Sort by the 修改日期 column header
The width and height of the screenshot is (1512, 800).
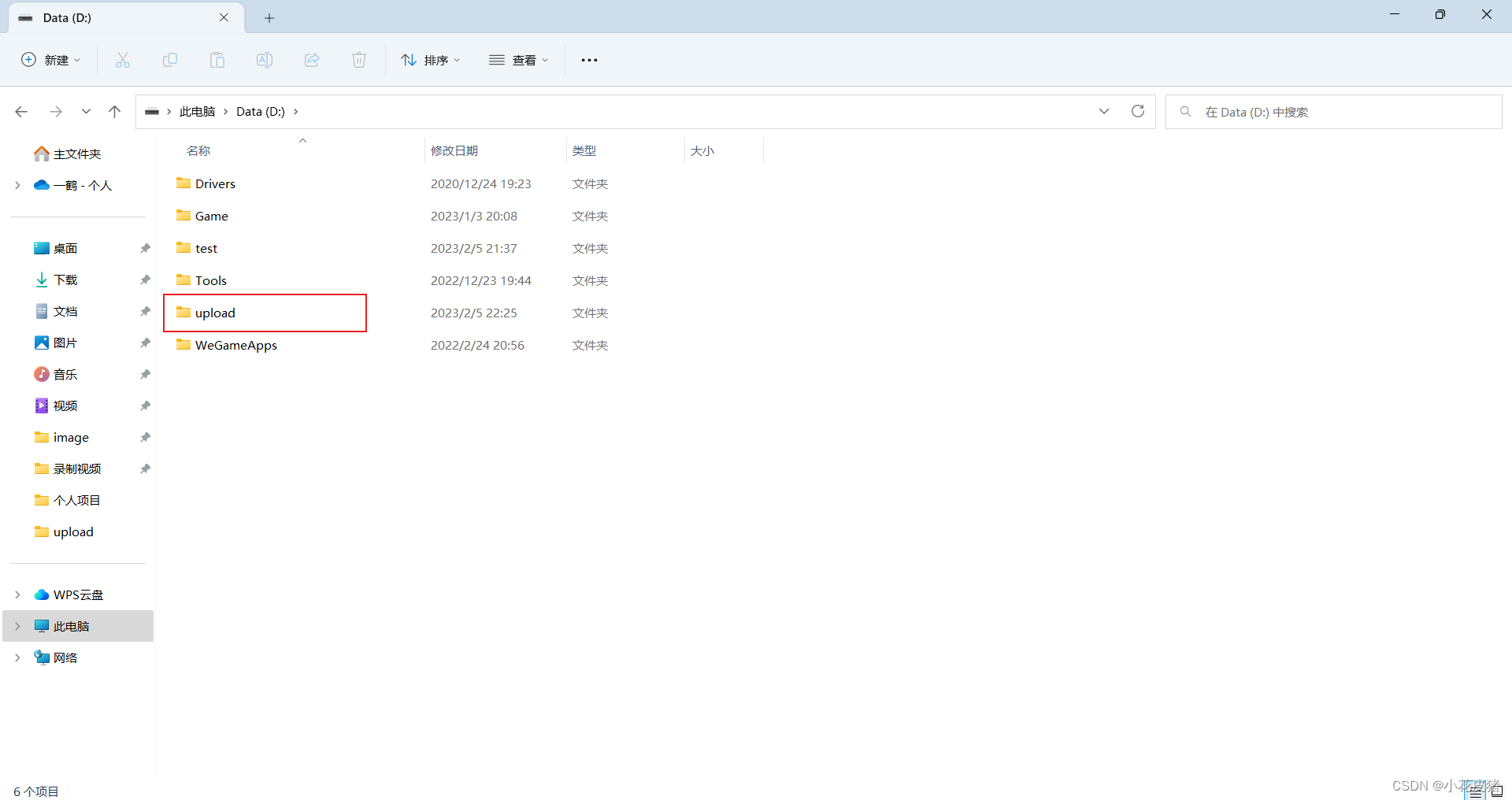[454, 150]
